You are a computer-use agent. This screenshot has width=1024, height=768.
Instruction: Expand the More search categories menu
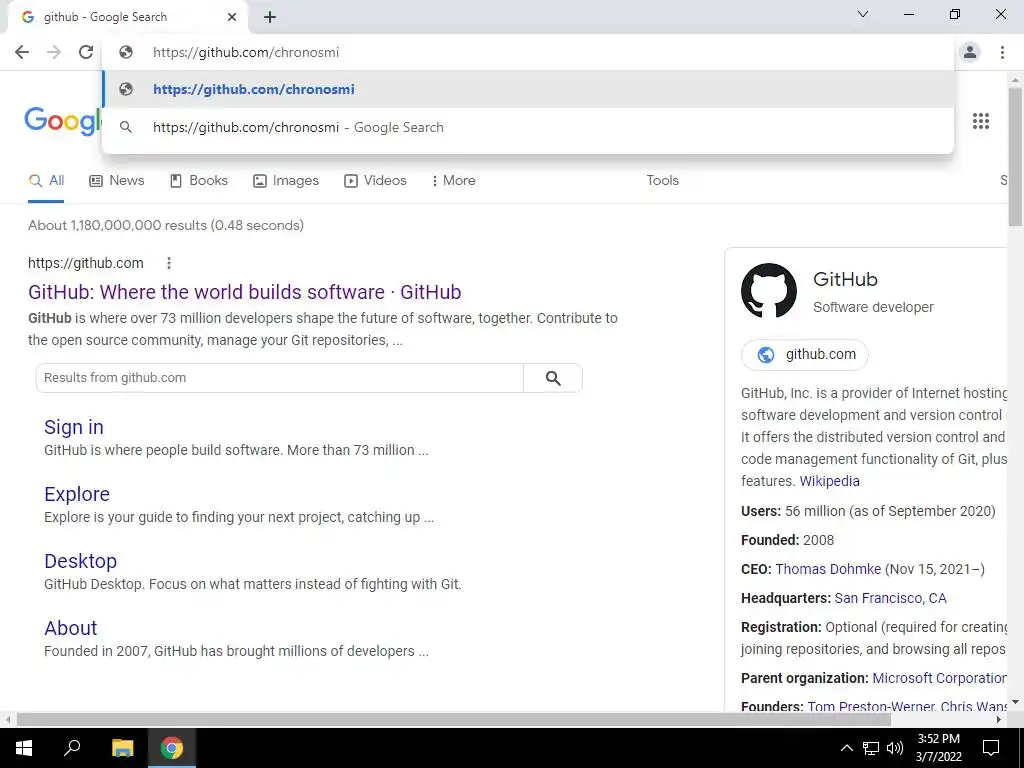pos(453,180)
